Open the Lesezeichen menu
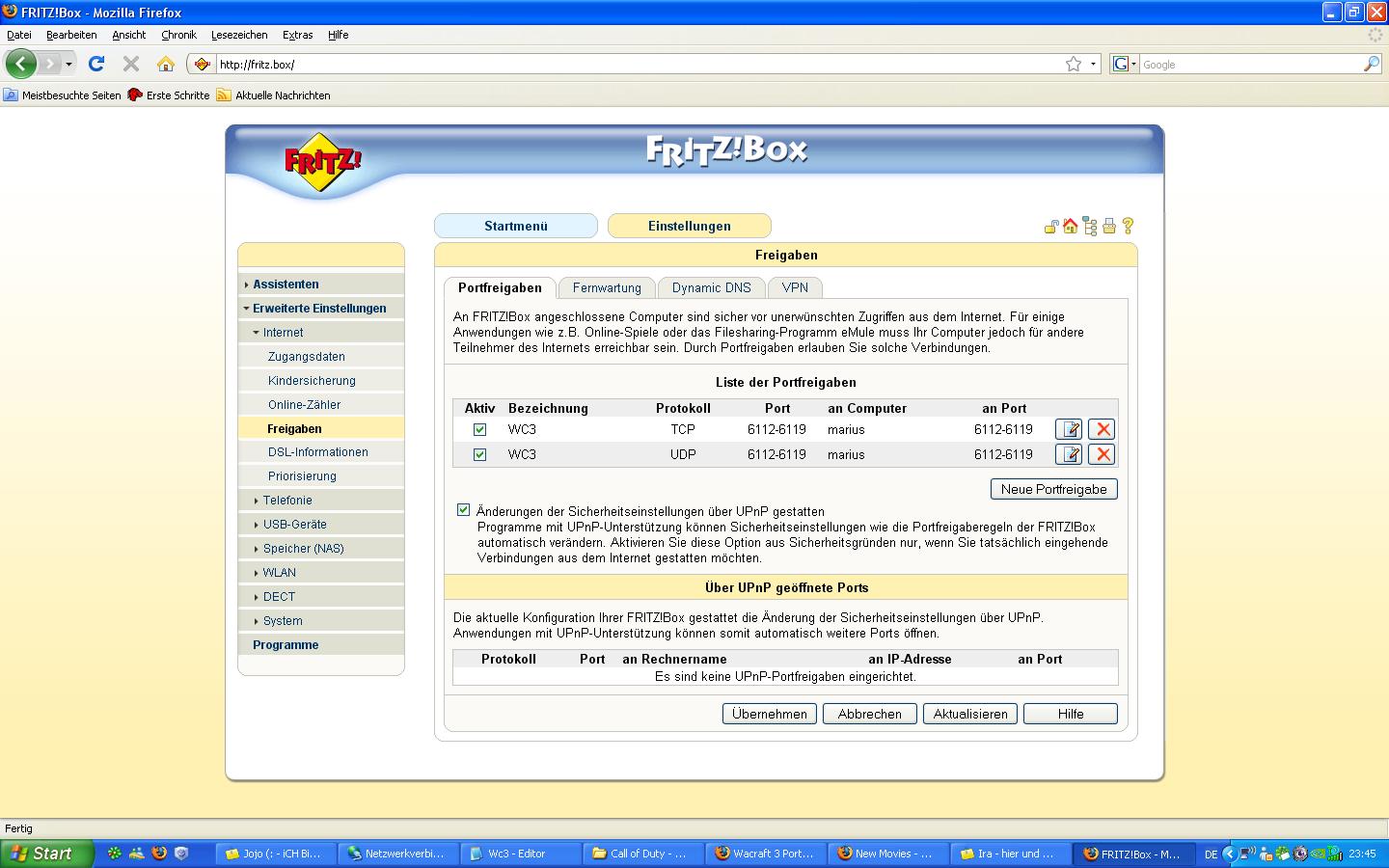 click(239, 35)
